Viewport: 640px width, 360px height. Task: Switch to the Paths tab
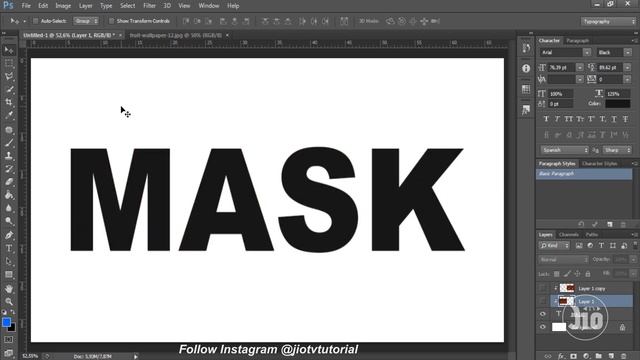(x=592, y=235)
